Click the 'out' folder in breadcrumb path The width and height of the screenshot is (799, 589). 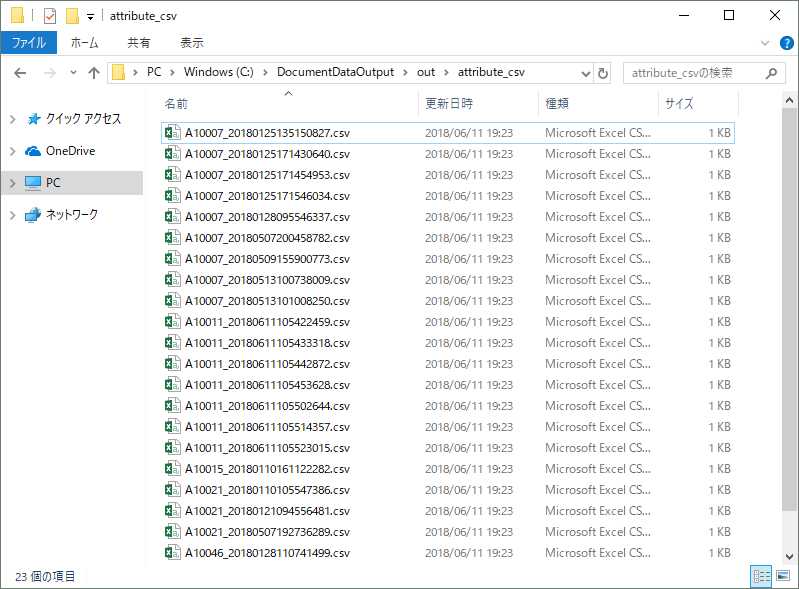tap(425, 72)
